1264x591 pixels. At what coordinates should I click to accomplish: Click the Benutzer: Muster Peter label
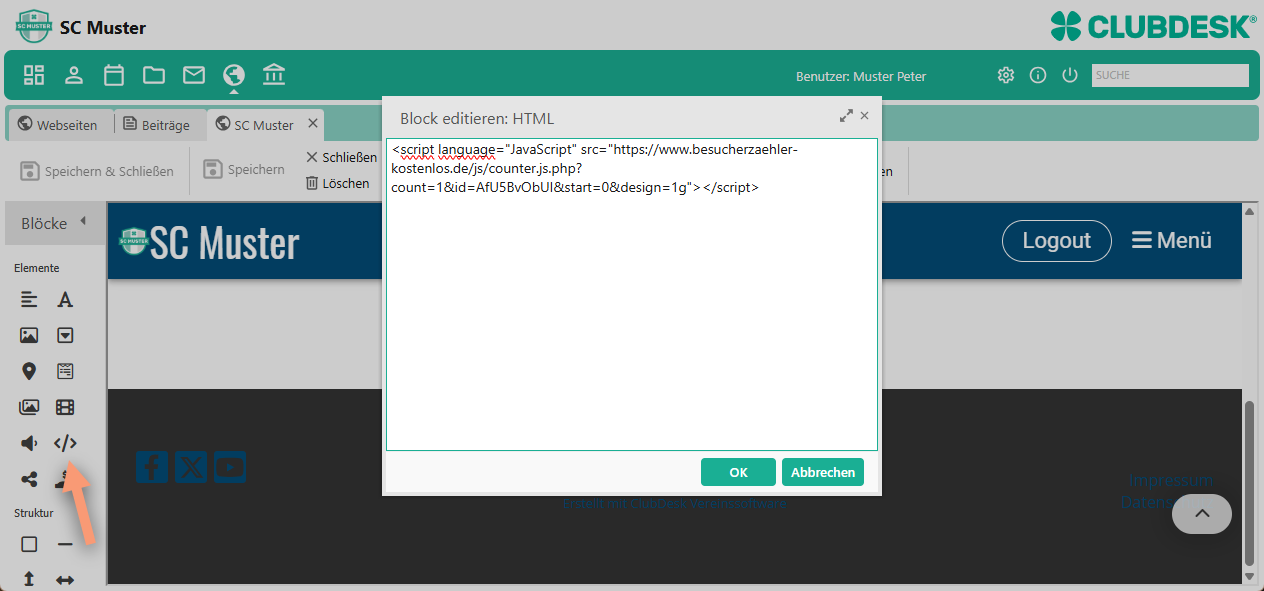[861, 76]
